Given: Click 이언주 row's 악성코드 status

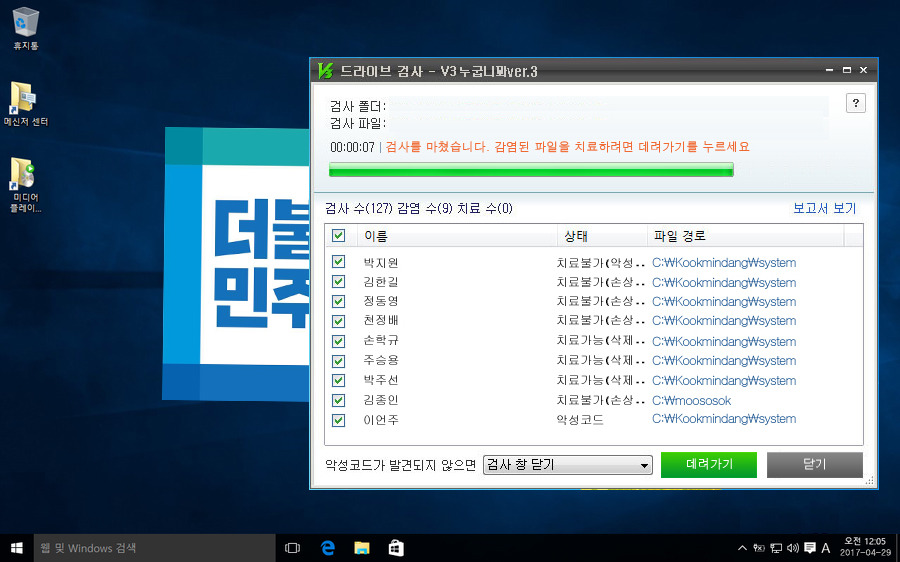Looking at the screenshot, I should point(580,420).
